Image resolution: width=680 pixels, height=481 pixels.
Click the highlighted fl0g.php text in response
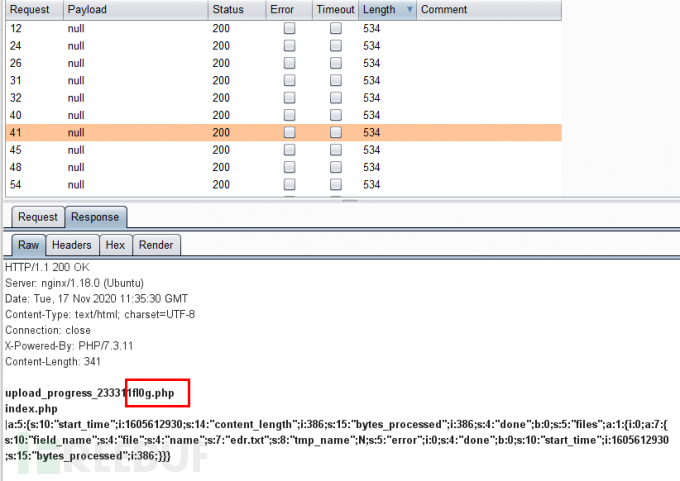pyautogui.click(x=157, y=394)
